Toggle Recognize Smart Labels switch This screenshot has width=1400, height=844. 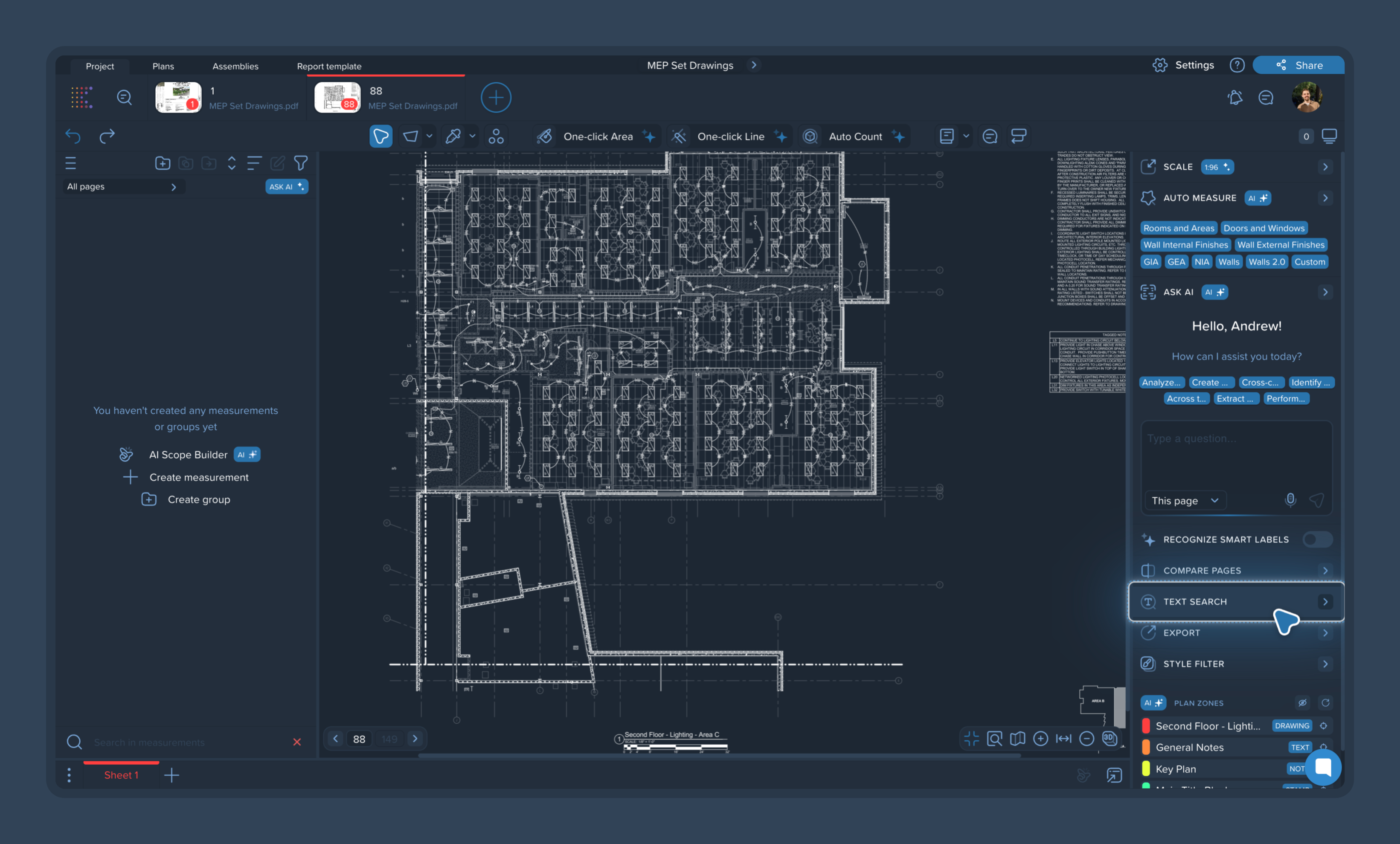(x=1316, y=539)
